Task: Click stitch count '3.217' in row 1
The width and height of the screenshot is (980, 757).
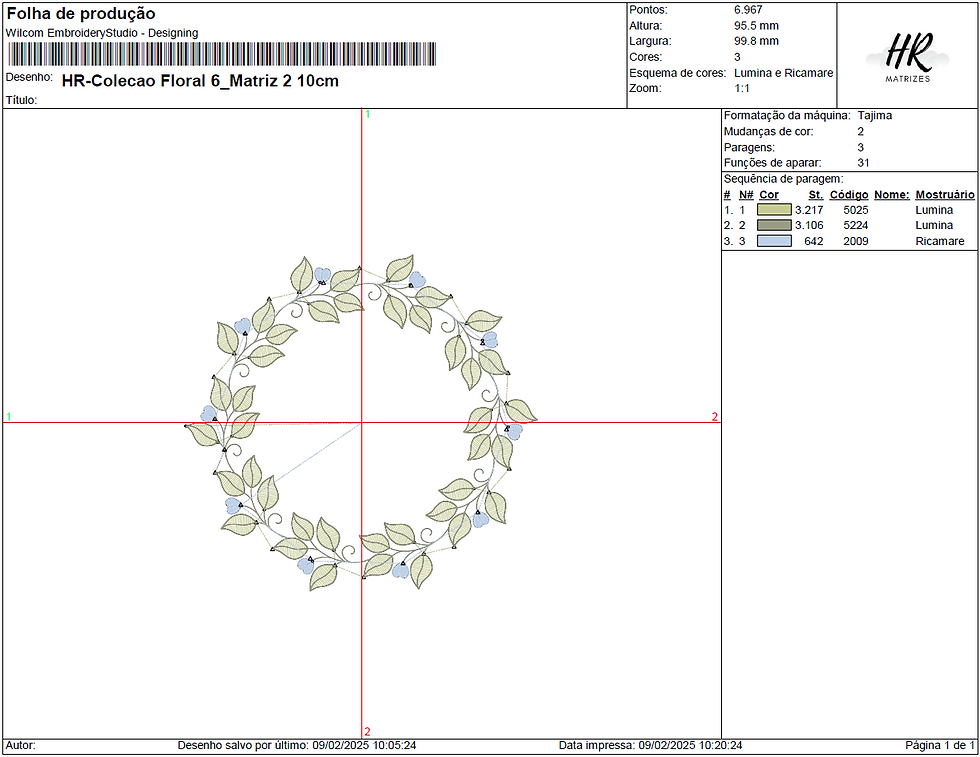Action: coord(809,210)
